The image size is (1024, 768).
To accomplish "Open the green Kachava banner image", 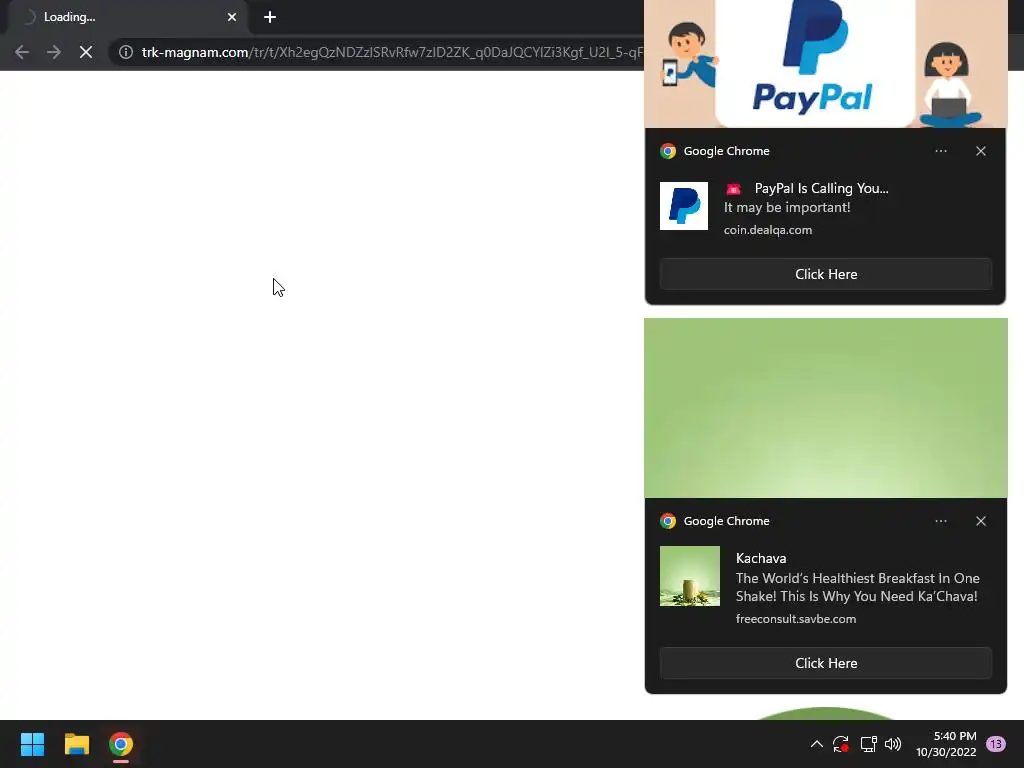I will click(x=825, y=408).
